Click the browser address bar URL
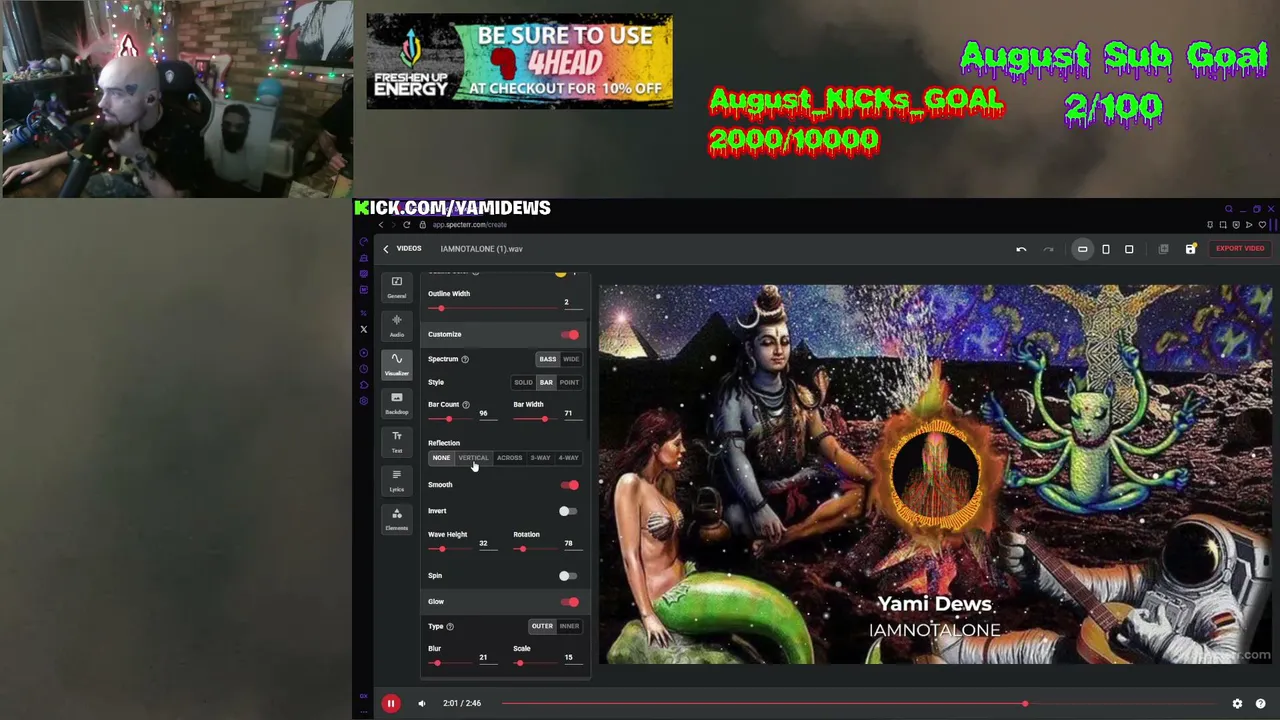Viewport: 1280px width, 720px height. pyautogui.click(x=469, y=225)
